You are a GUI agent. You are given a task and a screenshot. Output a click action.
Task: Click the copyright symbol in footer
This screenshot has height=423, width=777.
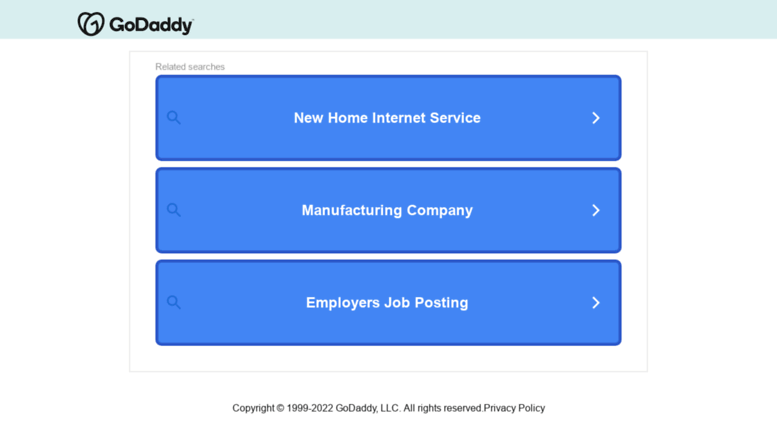(x=280, y=408)
